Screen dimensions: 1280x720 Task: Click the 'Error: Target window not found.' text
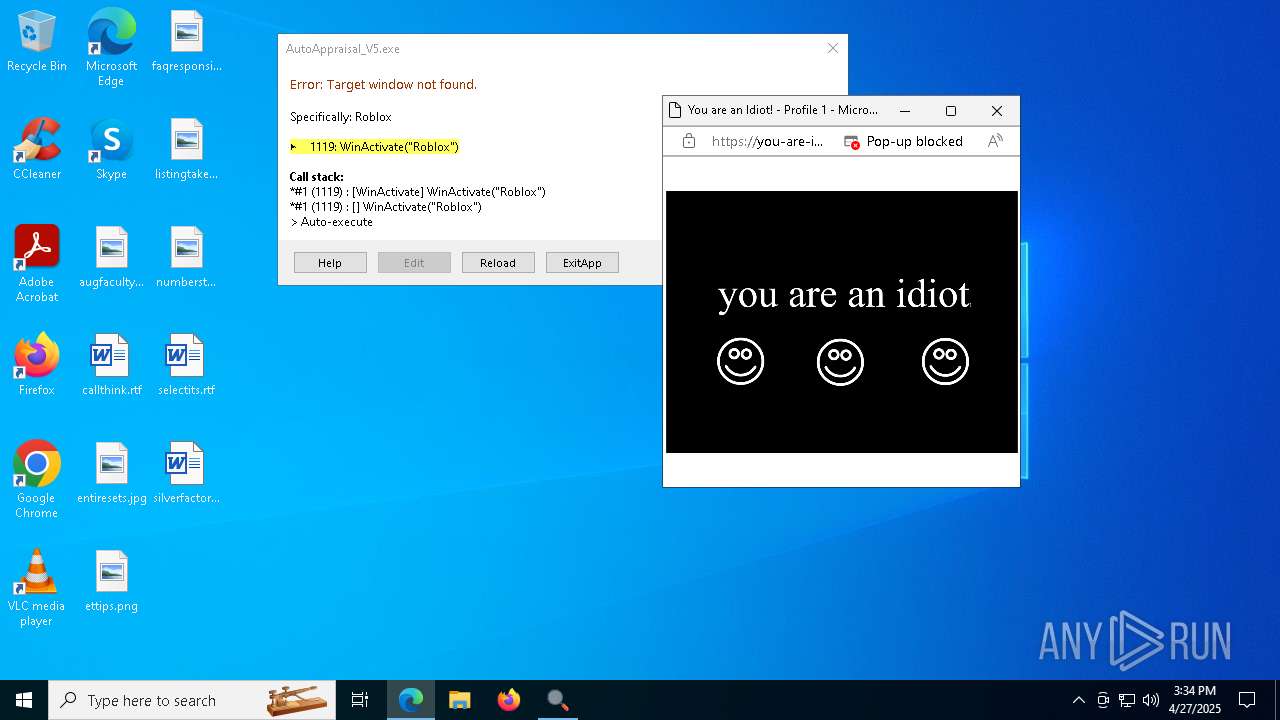[383, 85]
